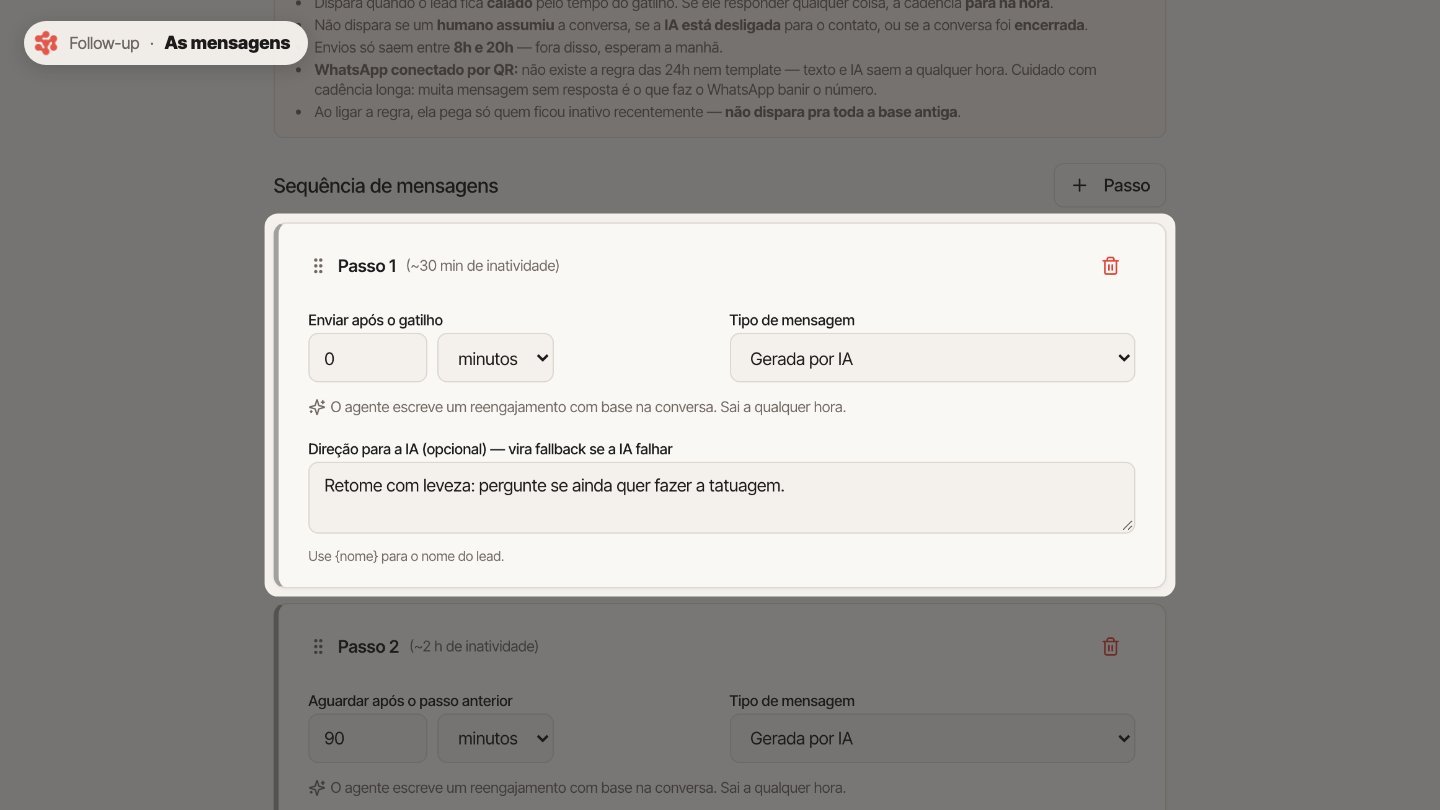Click the sparkle AI icon in Passo 1
The height and width of the screenshot is (810, 1440).
point(317,407)
